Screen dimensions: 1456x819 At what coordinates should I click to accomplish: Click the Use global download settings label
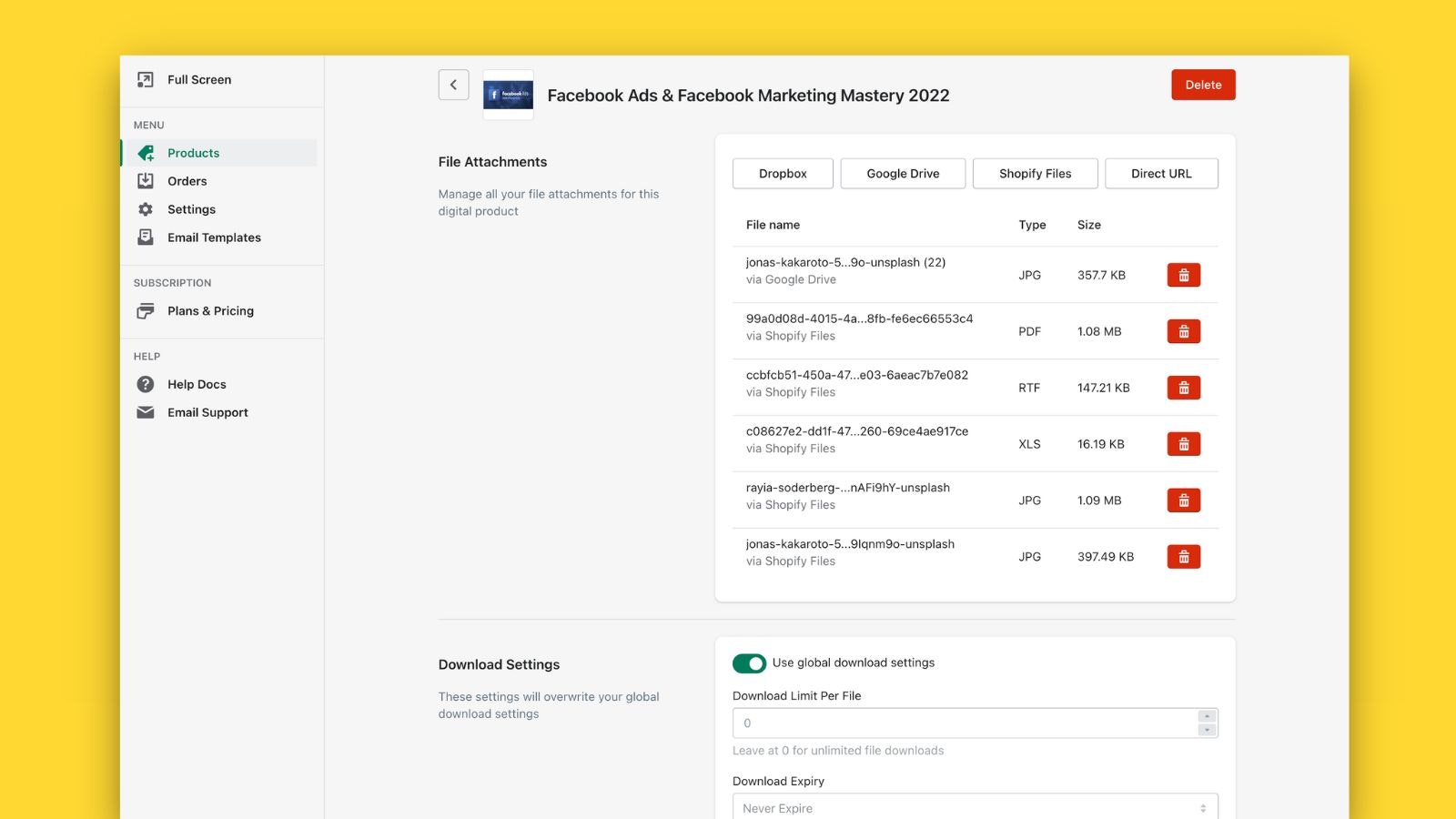pos(854,662)
